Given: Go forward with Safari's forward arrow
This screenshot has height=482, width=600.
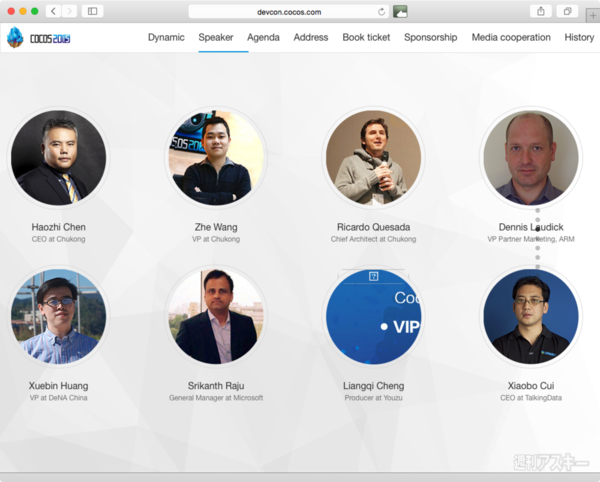Looking at the screenshot, I should (69, 11).
